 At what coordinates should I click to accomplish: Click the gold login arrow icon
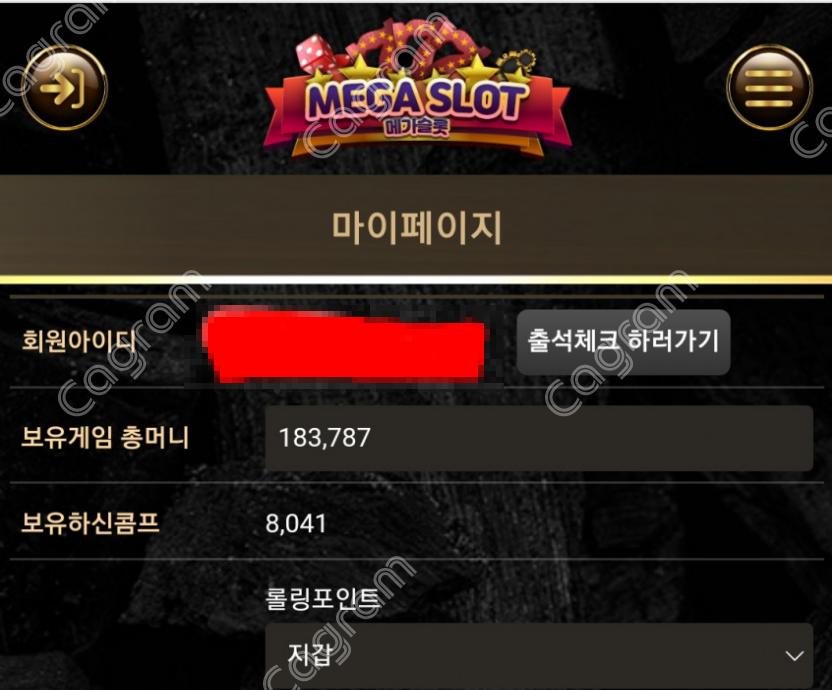[x=64, y=88]
